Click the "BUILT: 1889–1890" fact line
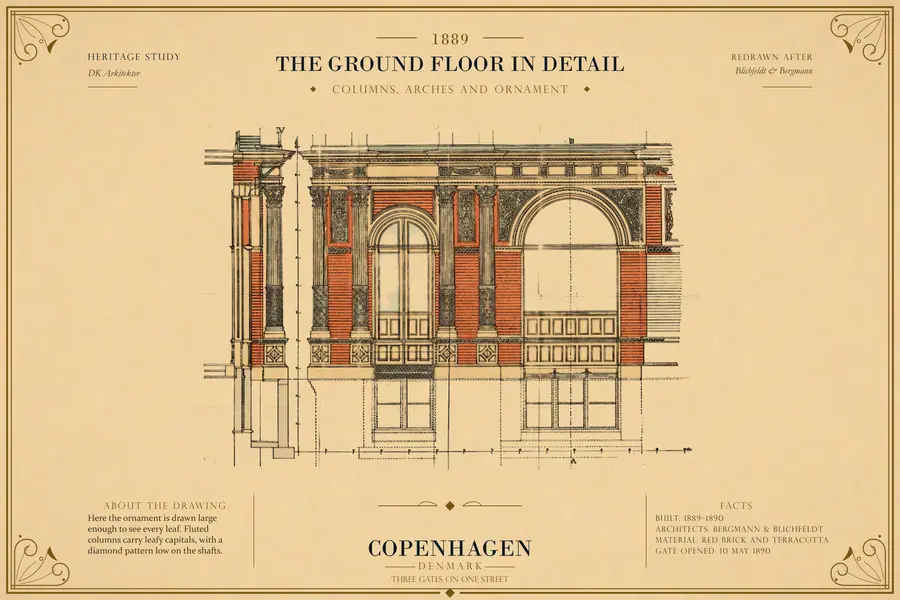This screenshot has height=600, width=900. click(689, 518)
